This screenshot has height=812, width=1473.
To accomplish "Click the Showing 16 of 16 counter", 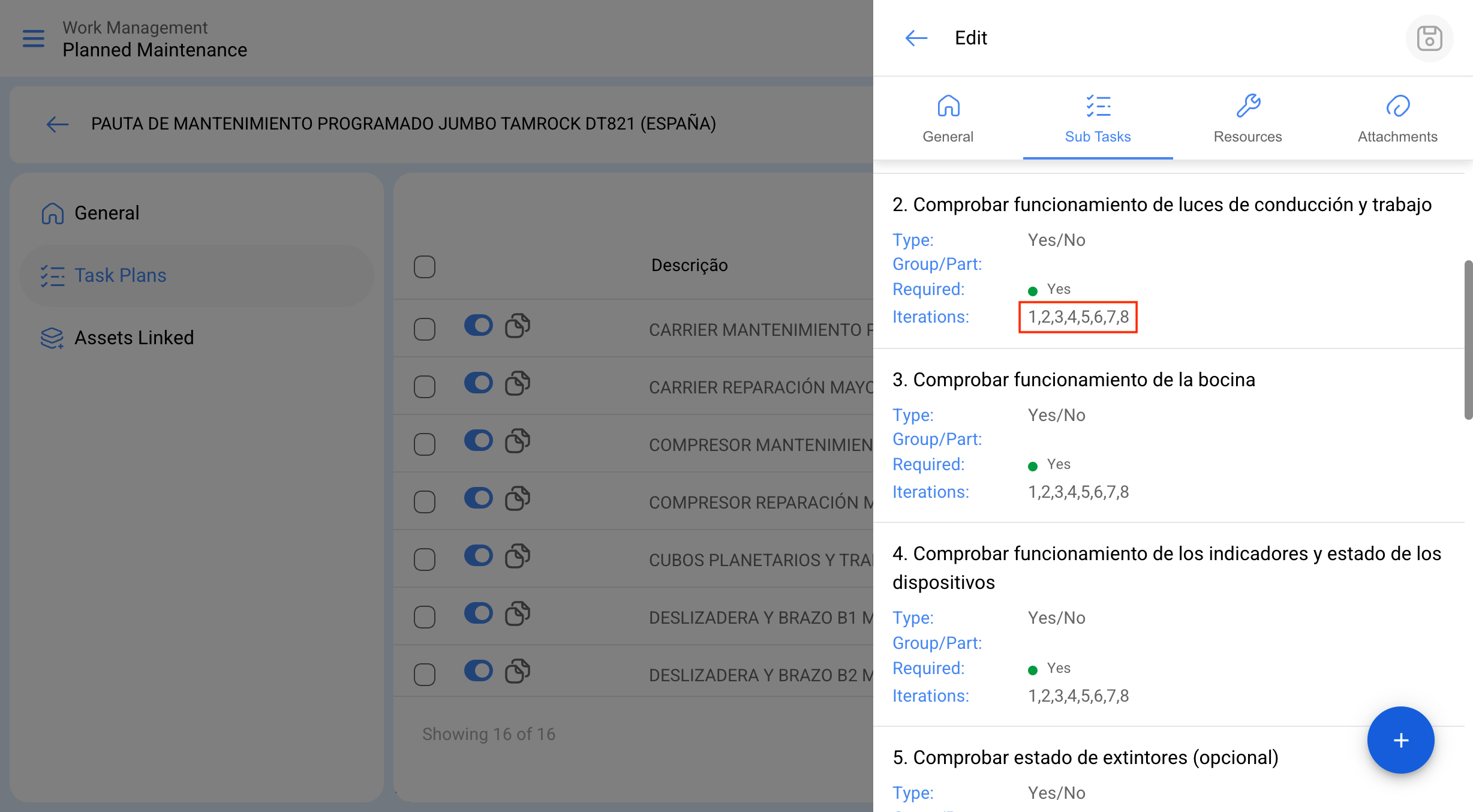I will (x=489, y=734).
